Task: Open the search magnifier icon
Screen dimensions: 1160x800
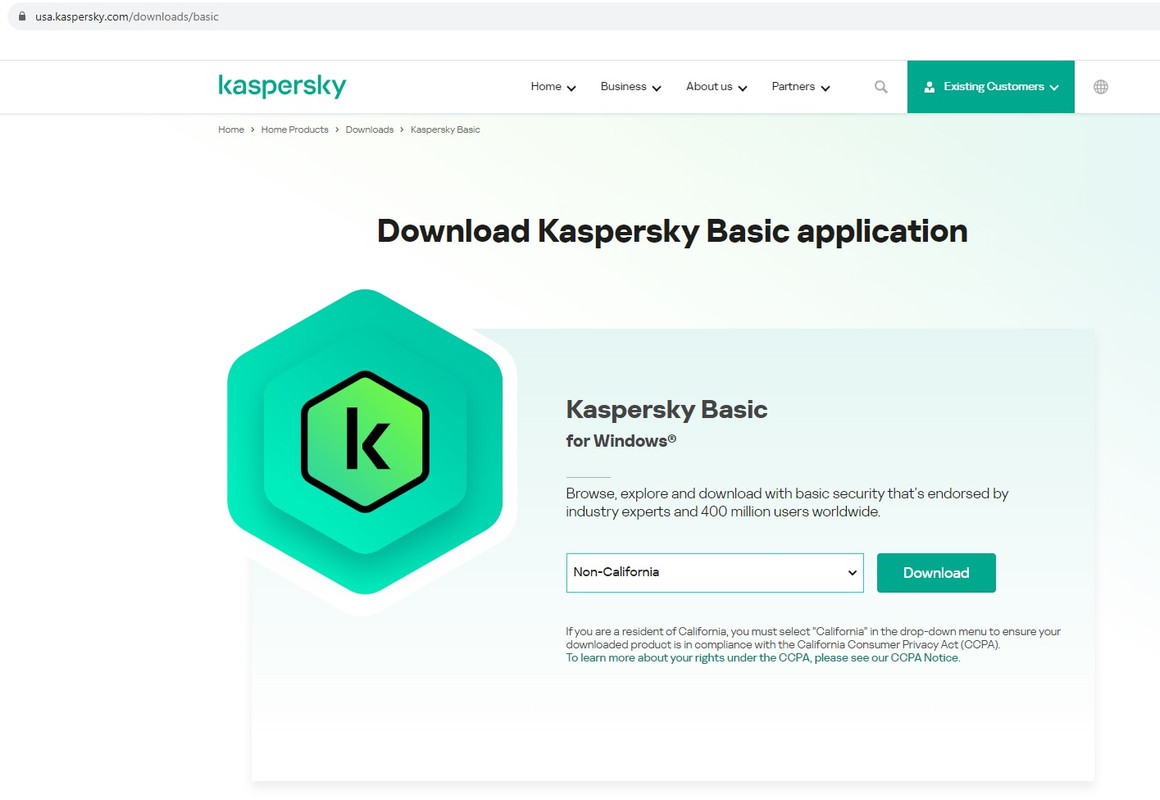Action: [x=880, y=87]
